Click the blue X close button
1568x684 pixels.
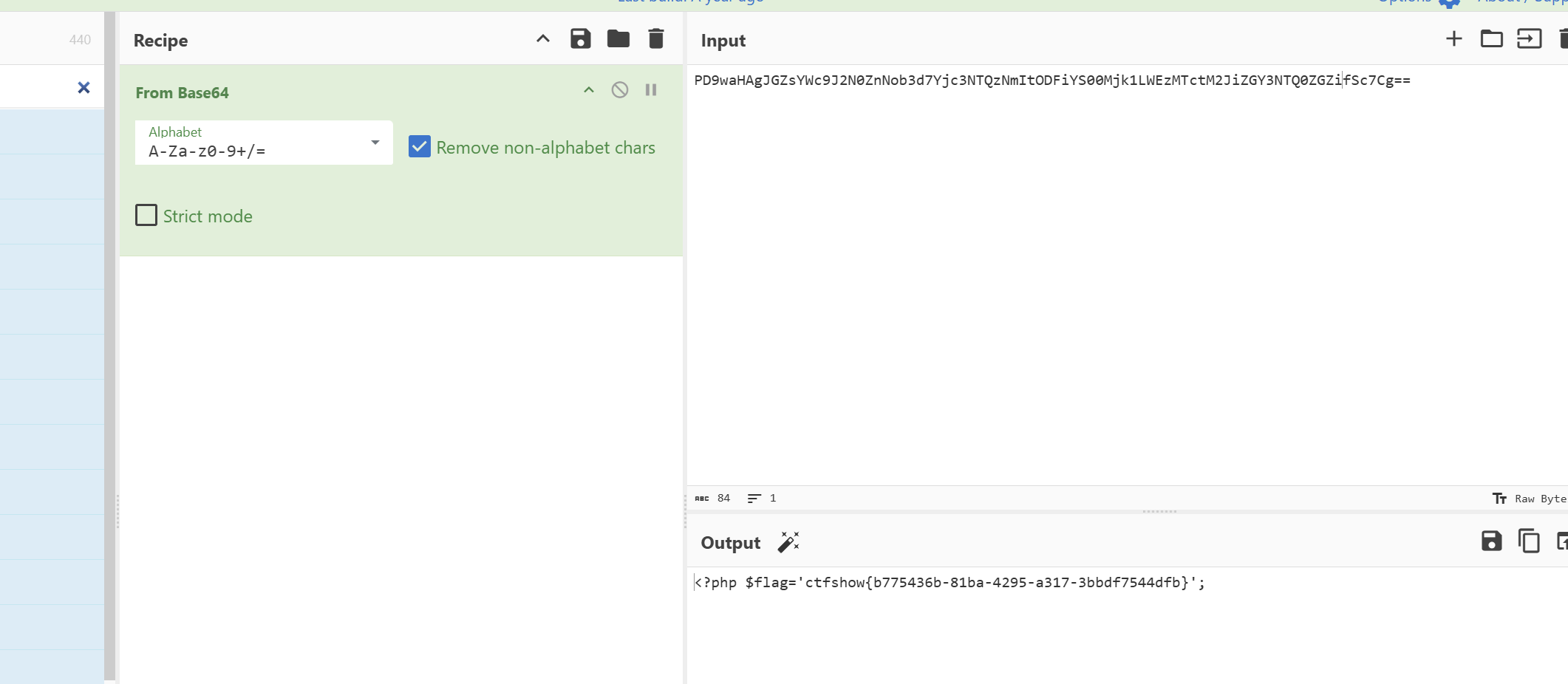(x=84, y=88)
